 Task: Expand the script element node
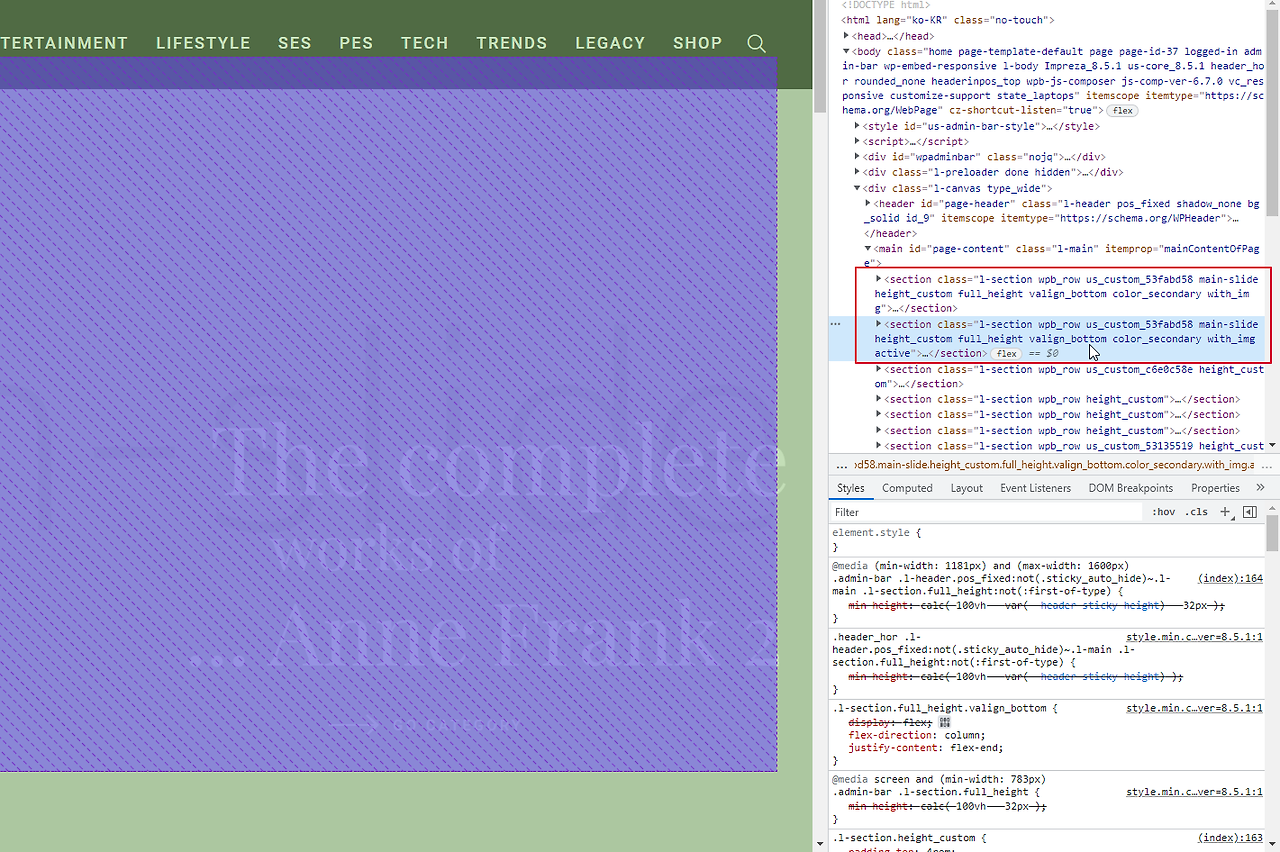[x=858, y=141]
